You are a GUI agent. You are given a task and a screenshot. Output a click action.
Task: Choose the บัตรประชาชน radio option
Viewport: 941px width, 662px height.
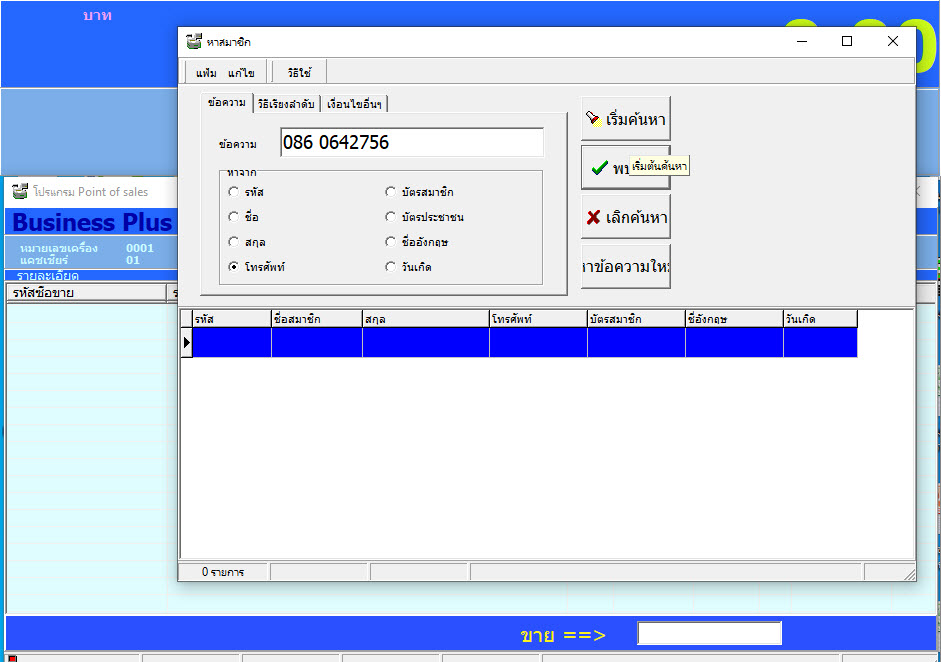point(391,217)
